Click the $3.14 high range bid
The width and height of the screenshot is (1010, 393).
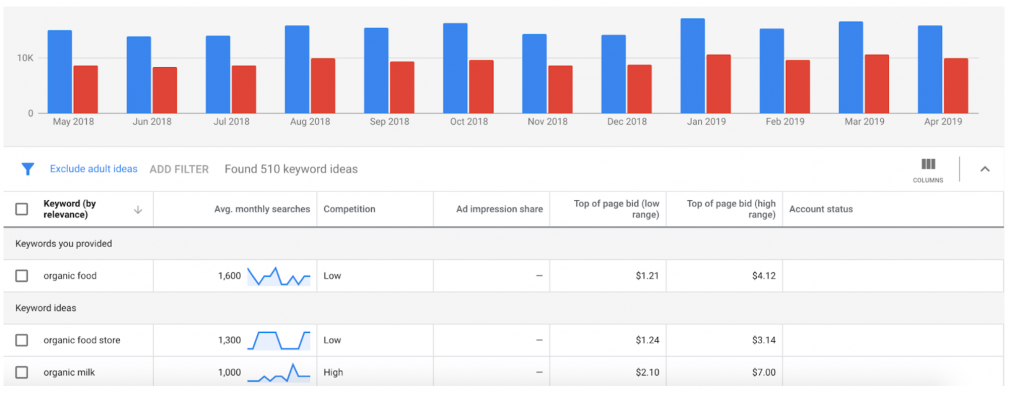point(763,340)
